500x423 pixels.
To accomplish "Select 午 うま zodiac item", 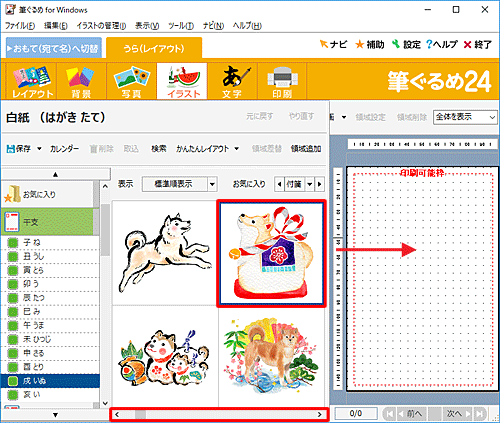I will [x=51, y=325].
